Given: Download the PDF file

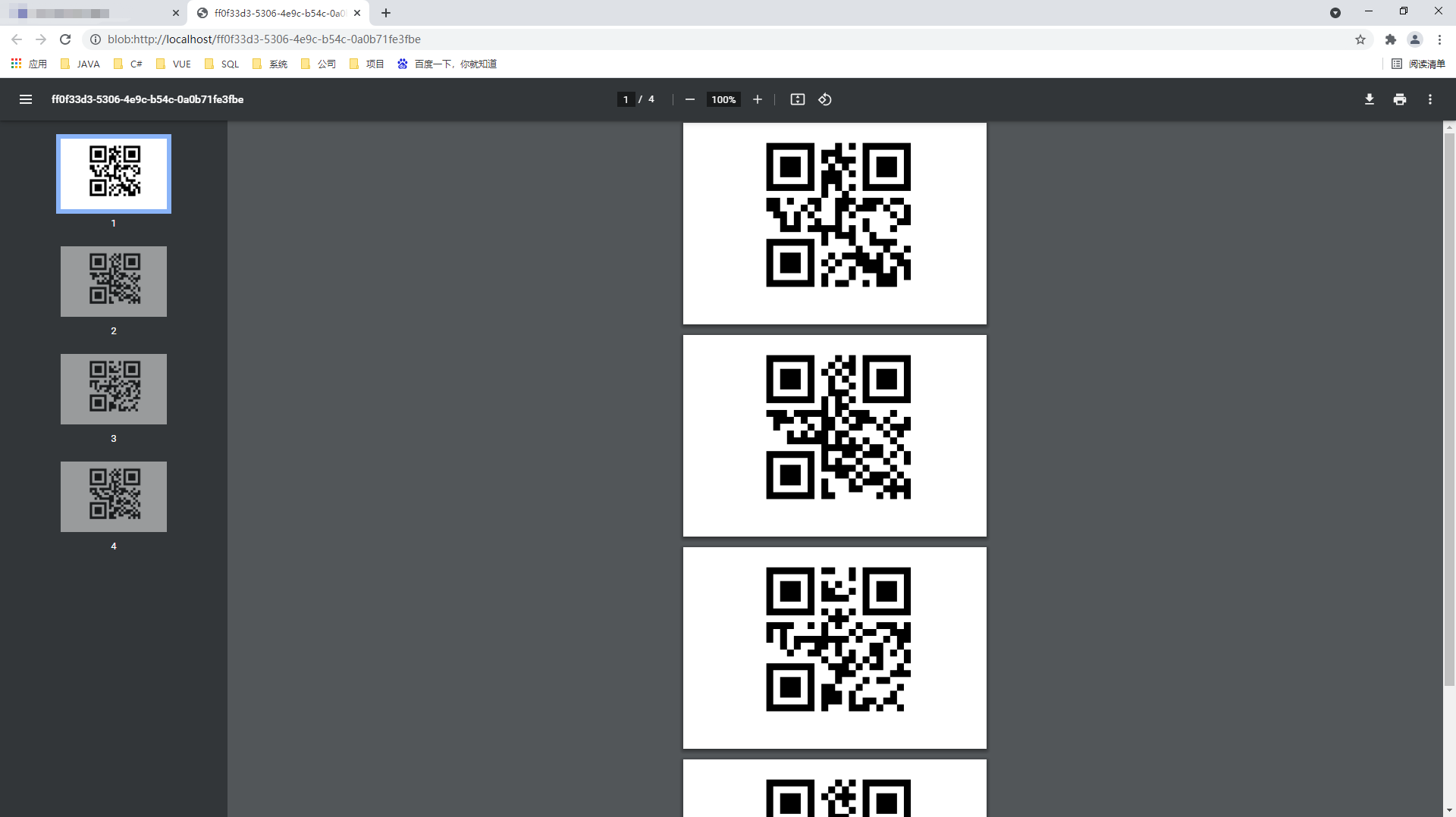Looking at the screenshot, I should click(1369, 99).
